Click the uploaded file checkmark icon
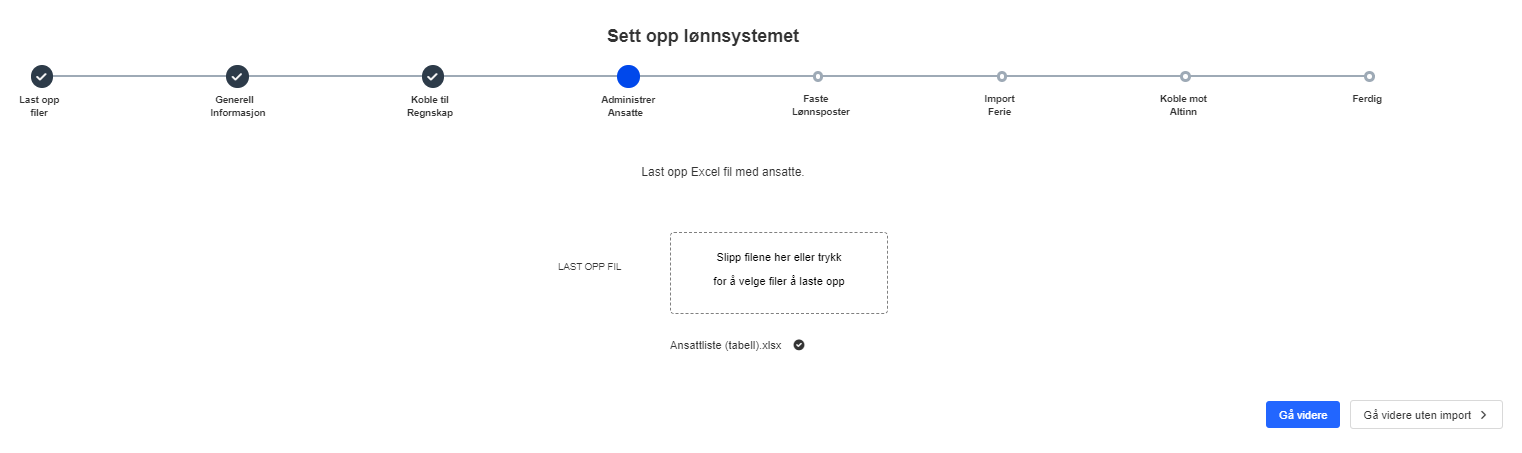This screenshot has height=453, width=1522. tap(799, 345)
